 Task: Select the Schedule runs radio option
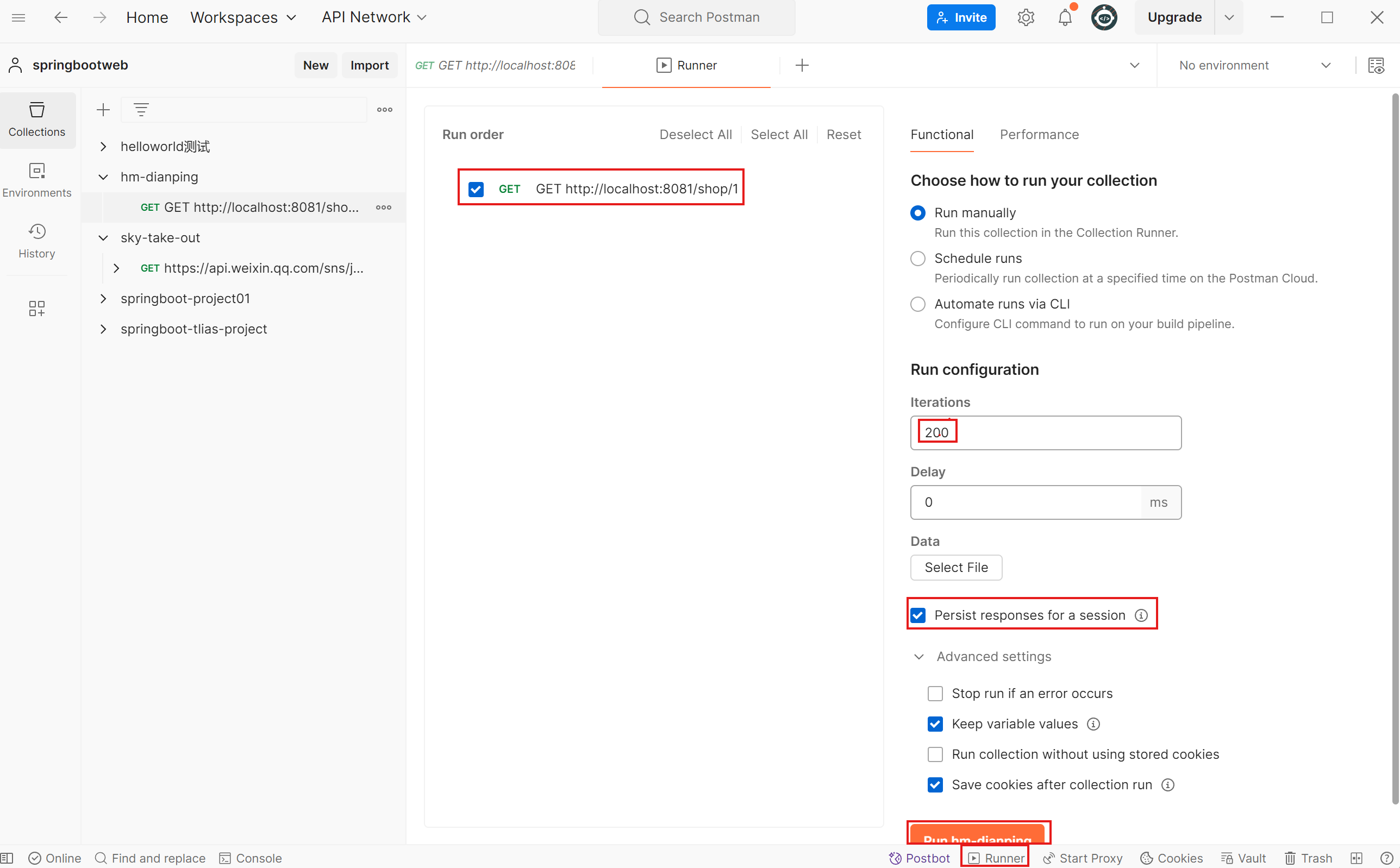917,259
